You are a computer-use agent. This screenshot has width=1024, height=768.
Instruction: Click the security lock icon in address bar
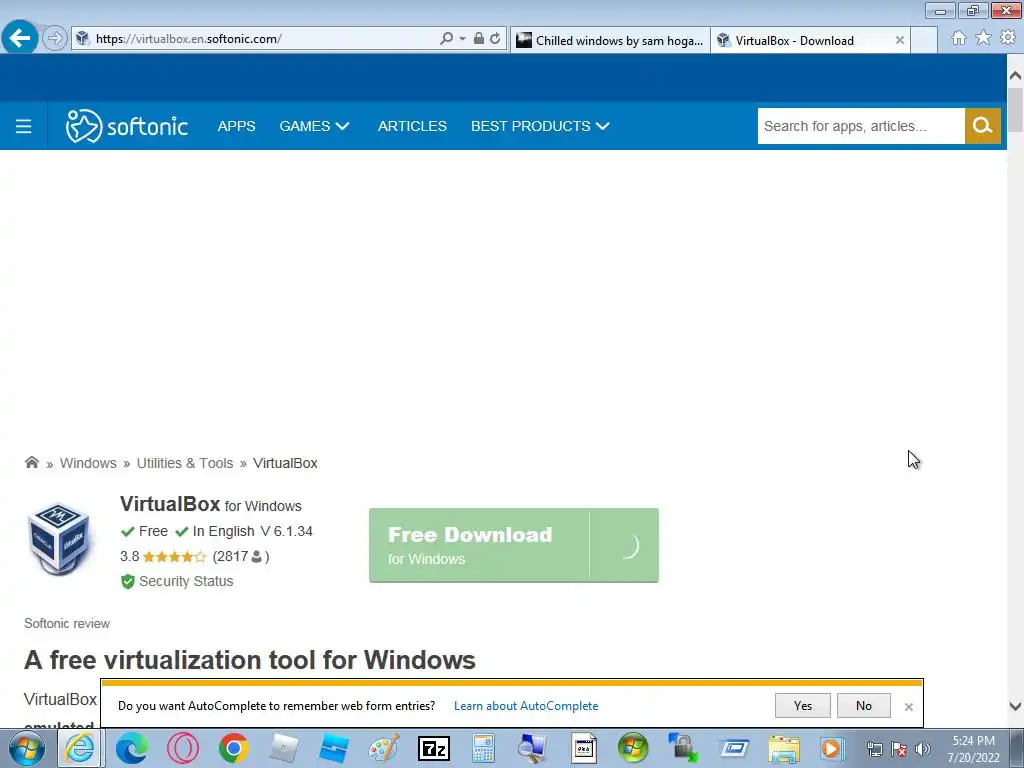point(479,39)
